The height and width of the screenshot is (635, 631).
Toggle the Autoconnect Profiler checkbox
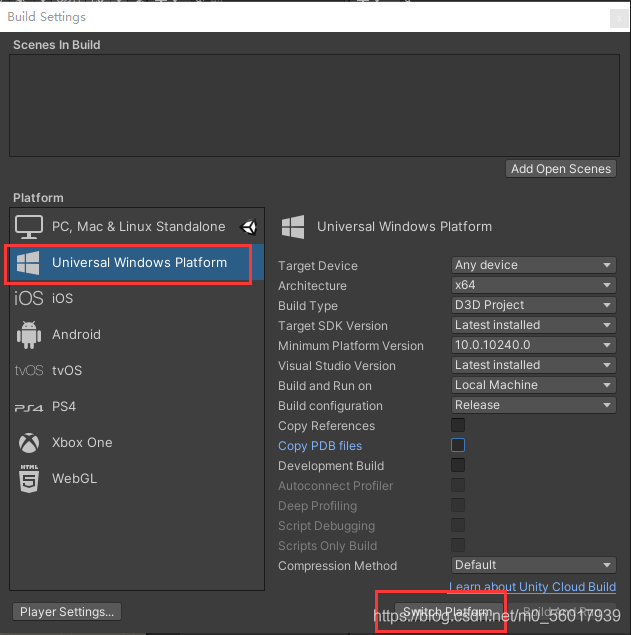point(458,485)
